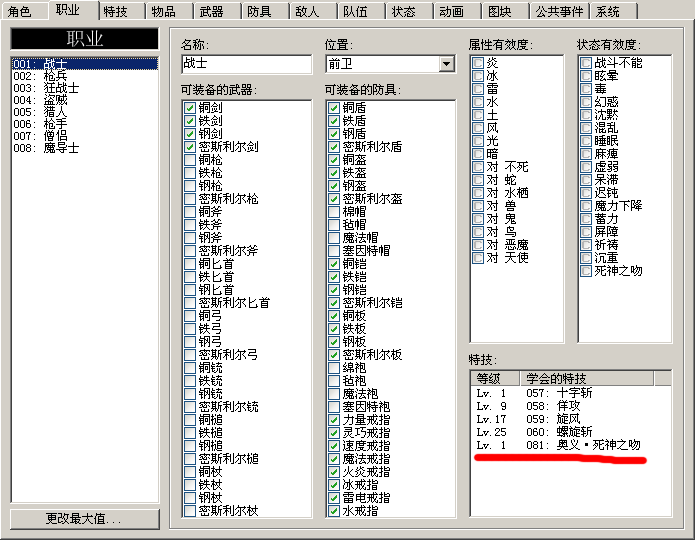Toggle the 雷 element efficiency box

click(478, 89)
